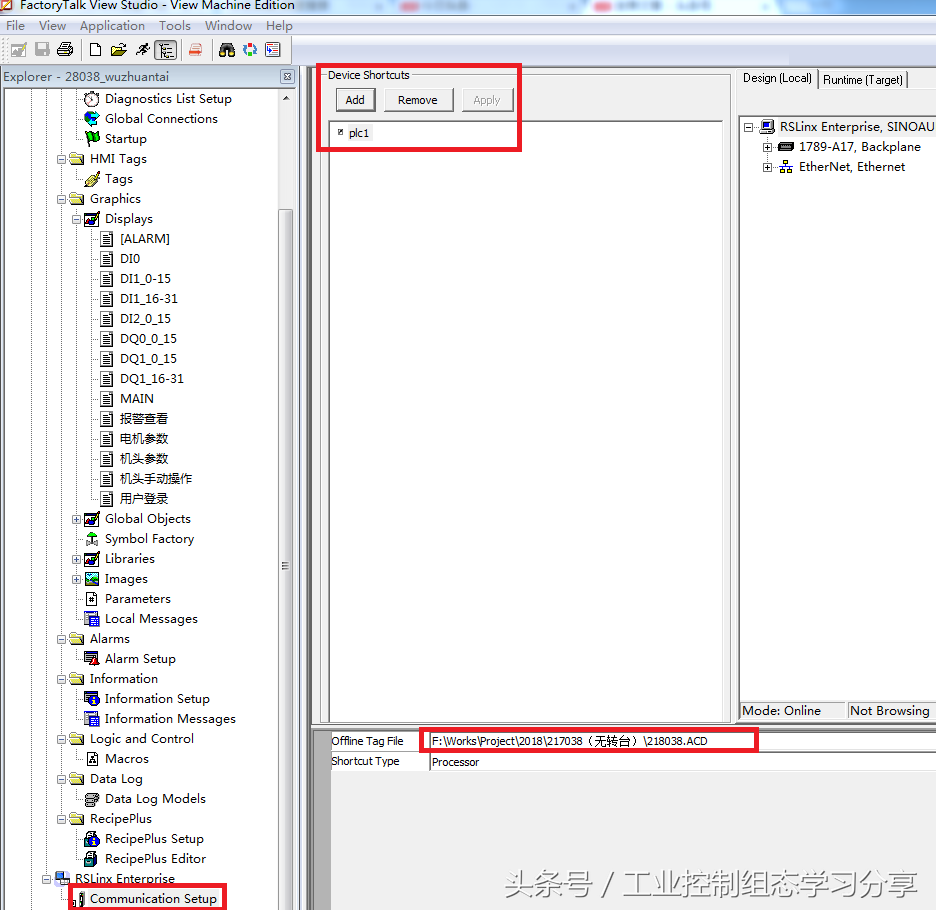Open the Application menu

pos(112,26)
